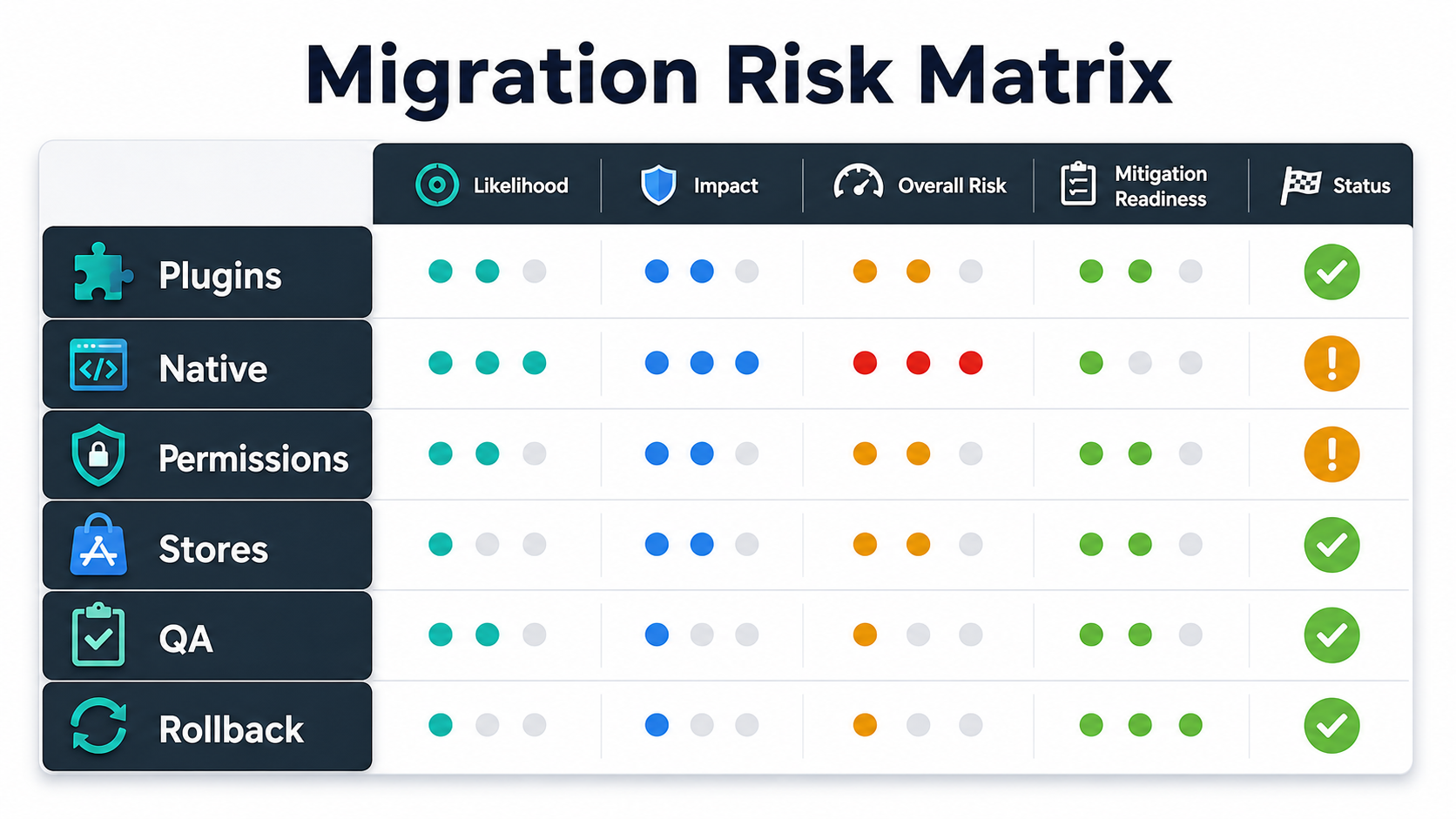This screenshot has height=819, width=1456.
Task: Click the Rollback green checkmark status
Action: pos(1331,725)
